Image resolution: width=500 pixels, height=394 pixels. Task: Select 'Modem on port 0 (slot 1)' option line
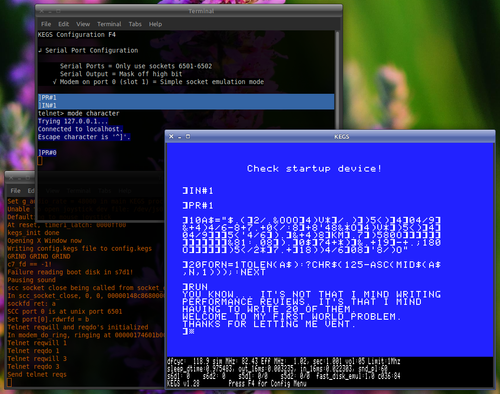coord(158,82)
